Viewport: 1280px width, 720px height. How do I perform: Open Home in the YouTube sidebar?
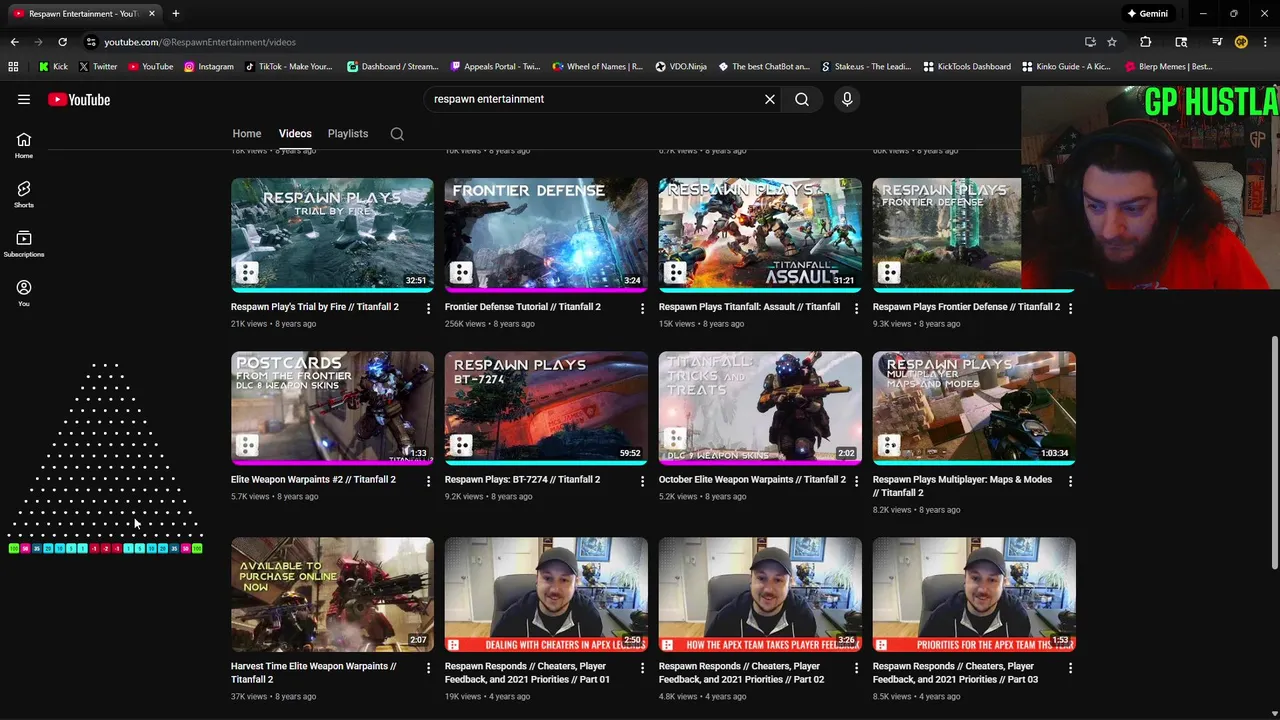click(24, 146)
